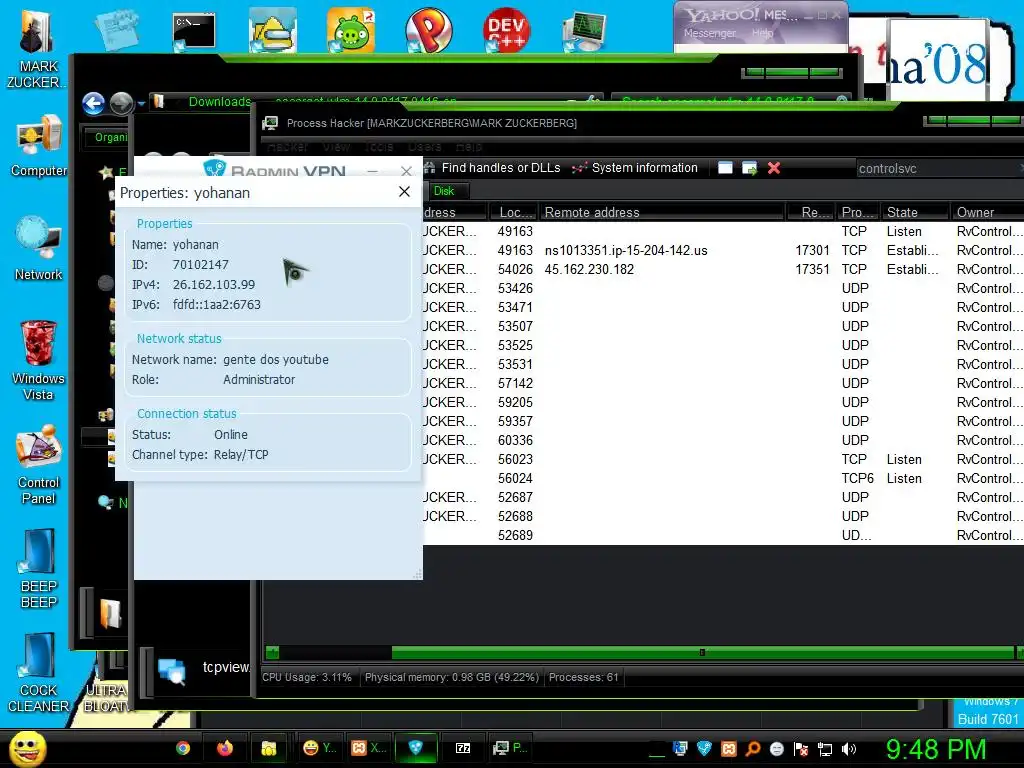Launch the BEEP BEEP desktop shortcut

pyautogui.click(x=39, y=568)
